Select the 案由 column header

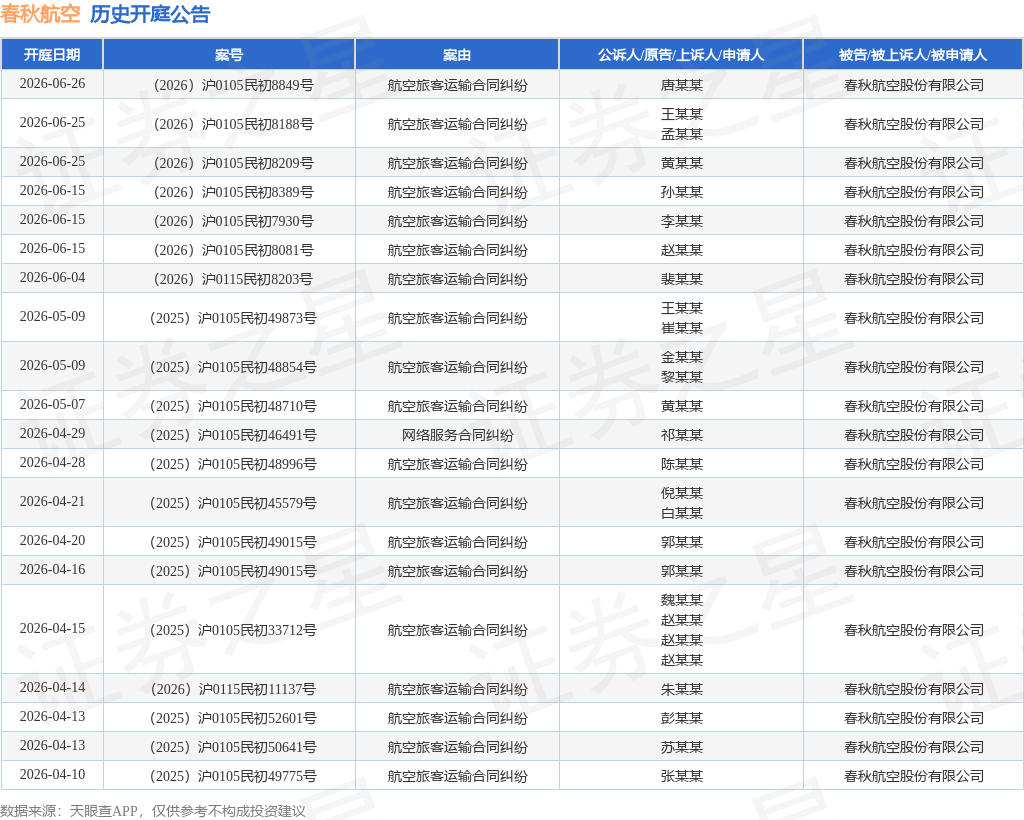tap(456, 55)
